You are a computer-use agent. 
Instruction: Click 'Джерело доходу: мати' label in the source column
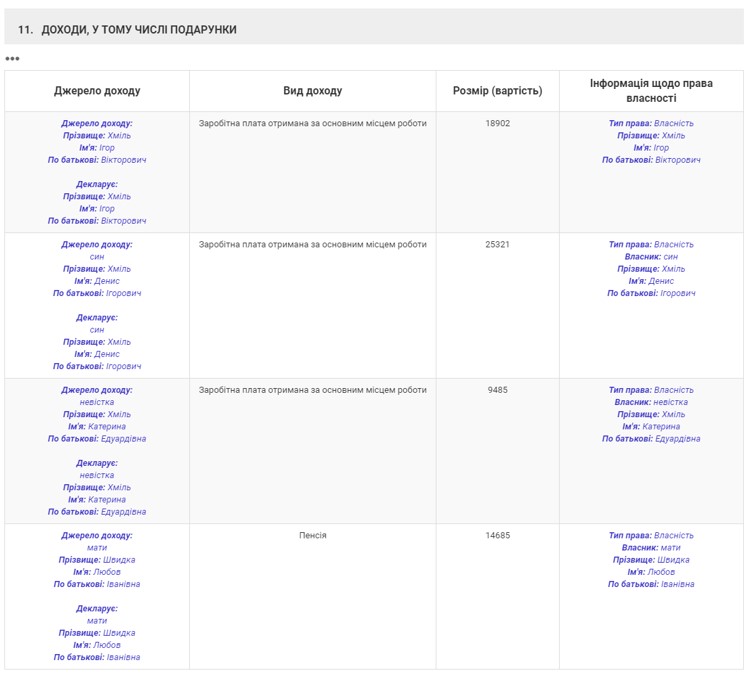[x=97, y=542]
